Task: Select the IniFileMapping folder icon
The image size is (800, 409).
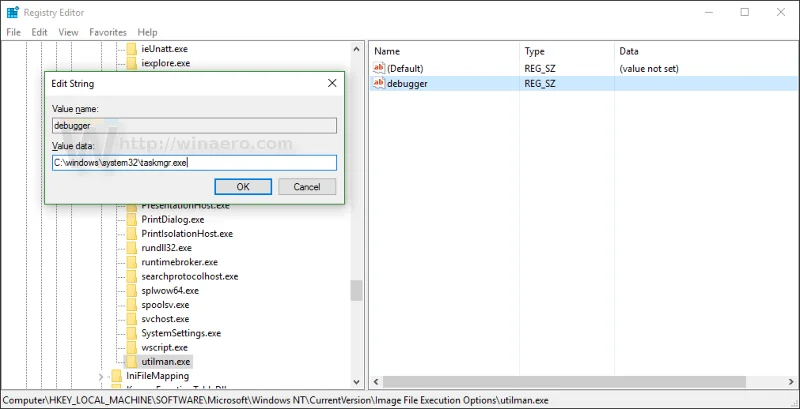Action: point(117,376)
